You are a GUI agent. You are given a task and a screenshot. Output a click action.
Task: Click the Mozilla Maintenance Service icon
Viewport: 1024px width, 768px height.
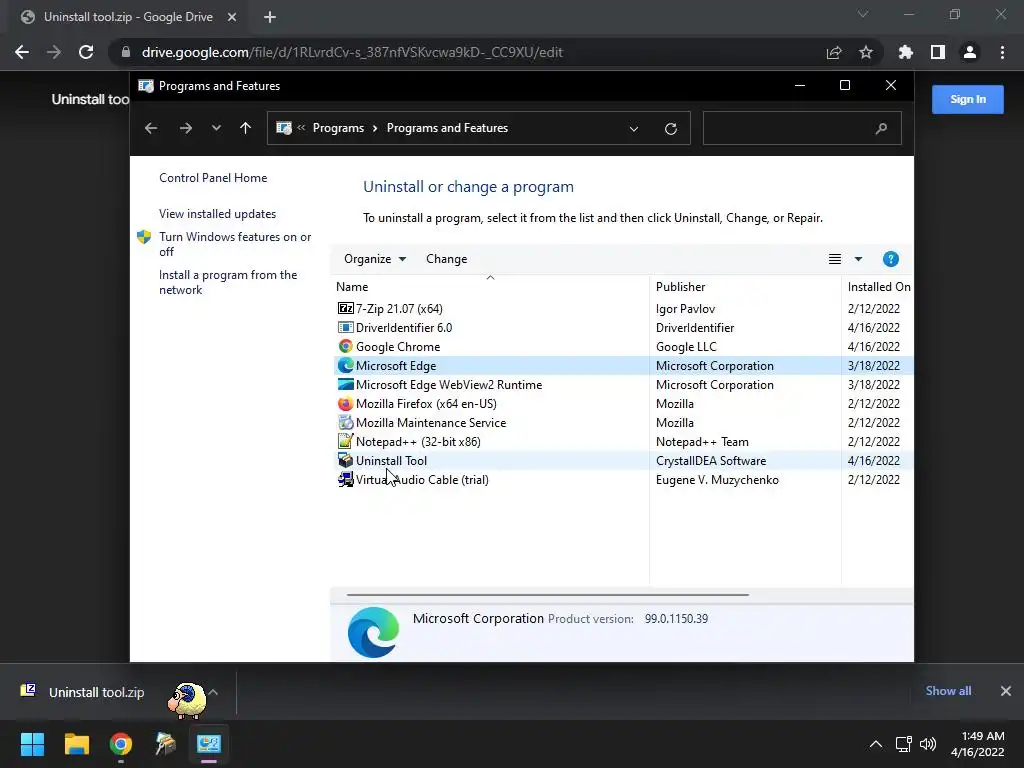tap(345, 423)
